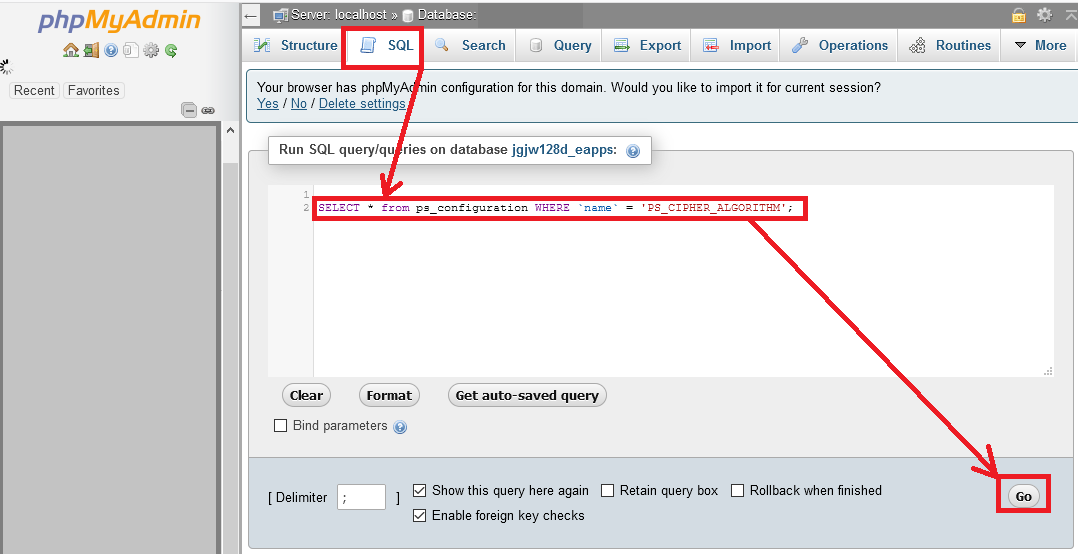1078x554 pixels.
Task: Click the No link in configuration notice
Action: click(298, 104)
